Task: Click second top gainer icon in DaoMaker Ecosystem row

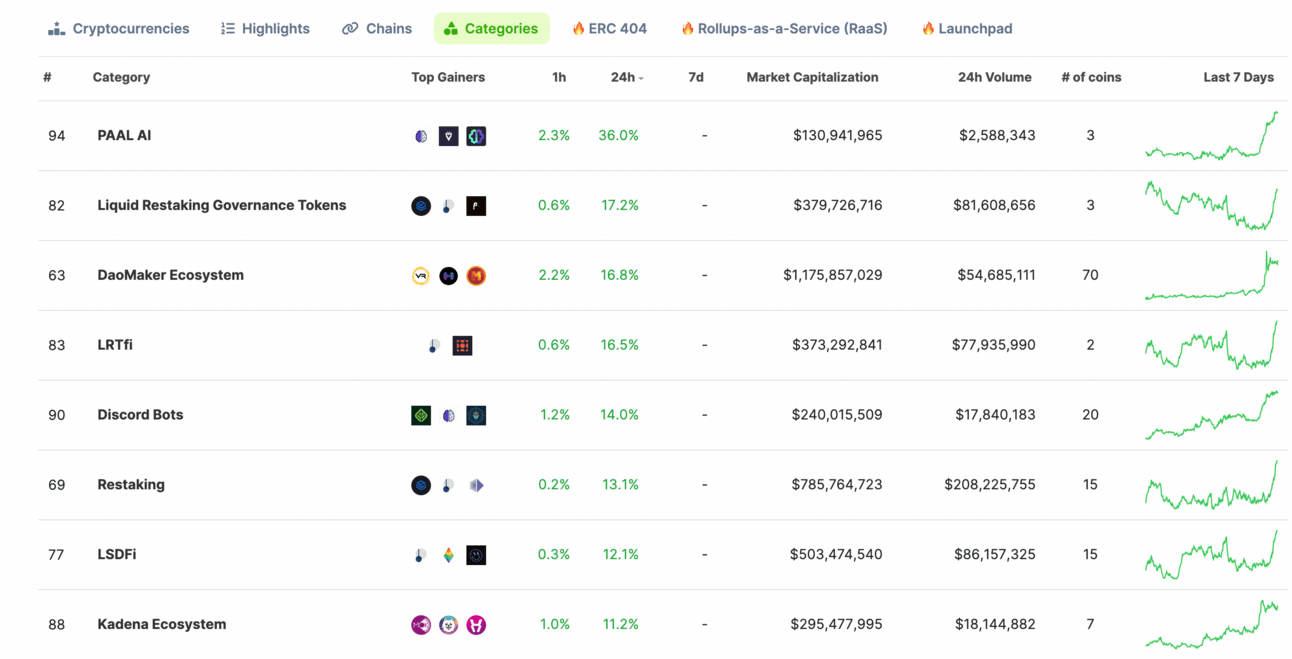Action: pos(449,276)
